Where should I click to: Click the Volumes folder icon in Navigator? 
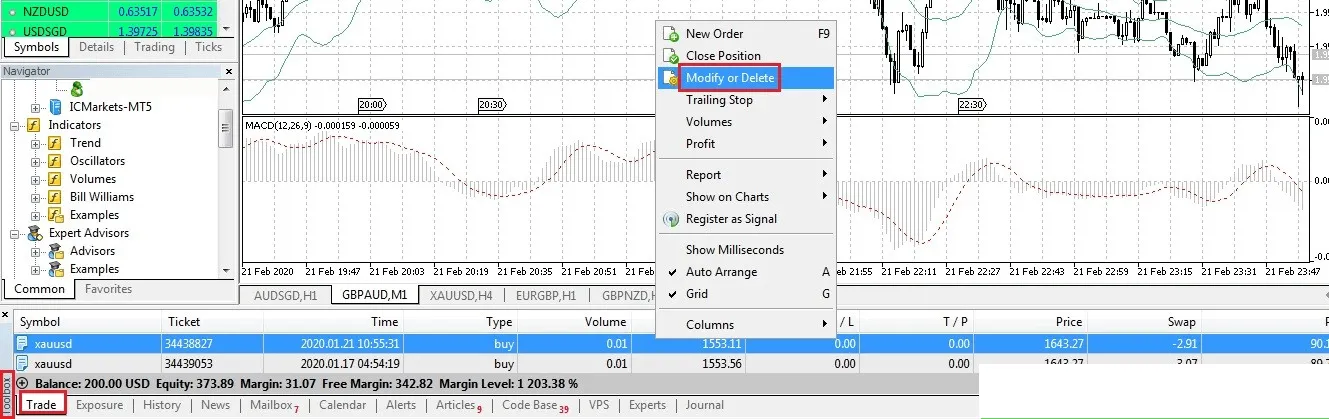tap(55, 179)
